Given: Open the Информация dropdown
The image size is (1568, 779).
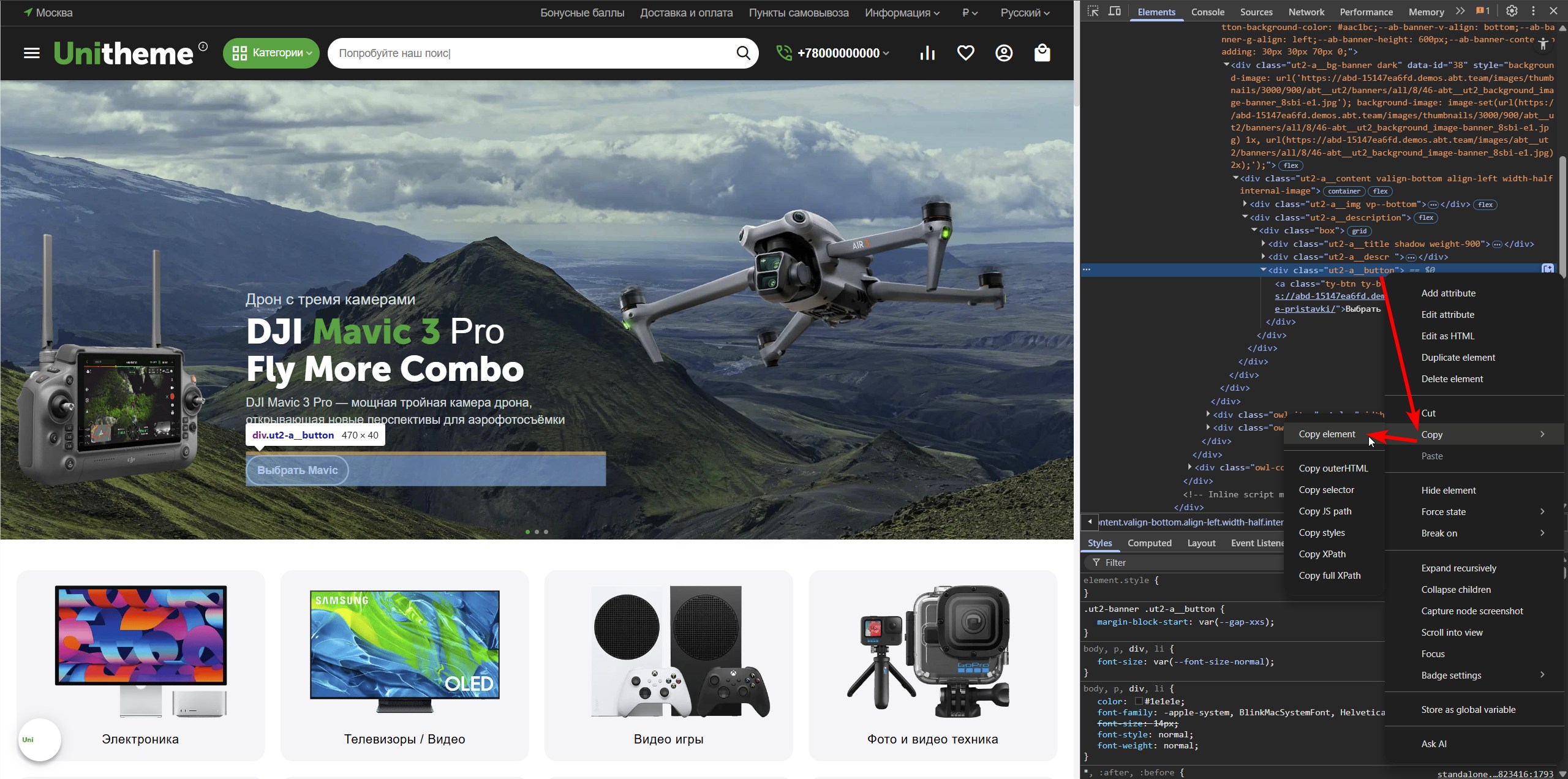Looking at the screenshot, I should pos(902,12).
